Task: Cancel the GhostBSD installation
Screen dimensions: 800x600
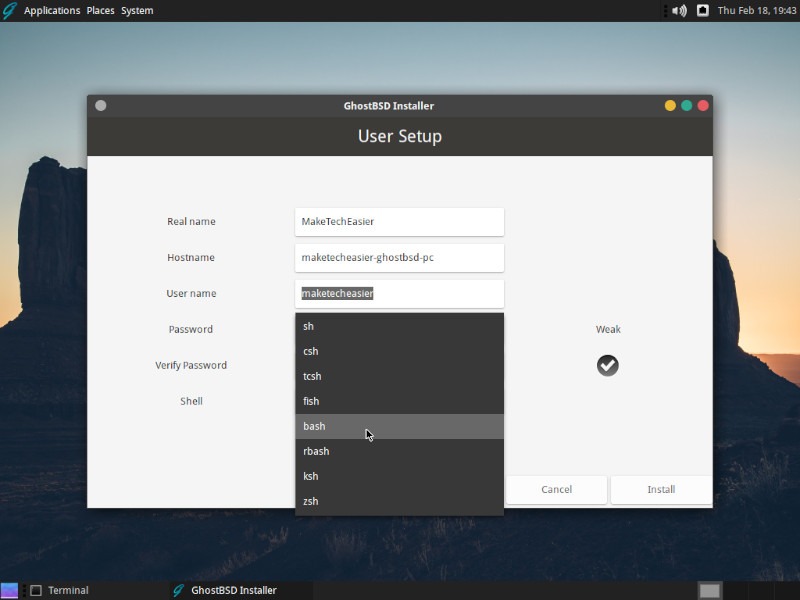Action: point(556,489)
